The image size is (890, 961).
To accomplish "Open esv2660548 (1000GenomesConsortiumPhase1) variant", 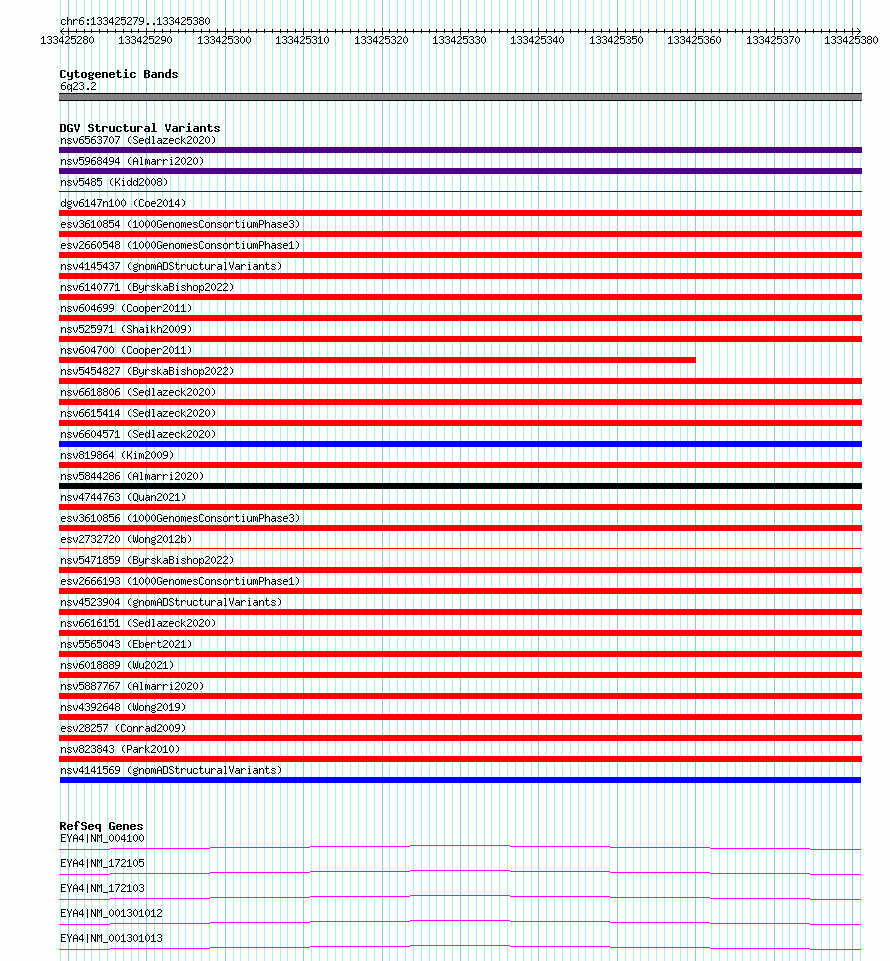I will pyautogui.click(x=180, y=245).
